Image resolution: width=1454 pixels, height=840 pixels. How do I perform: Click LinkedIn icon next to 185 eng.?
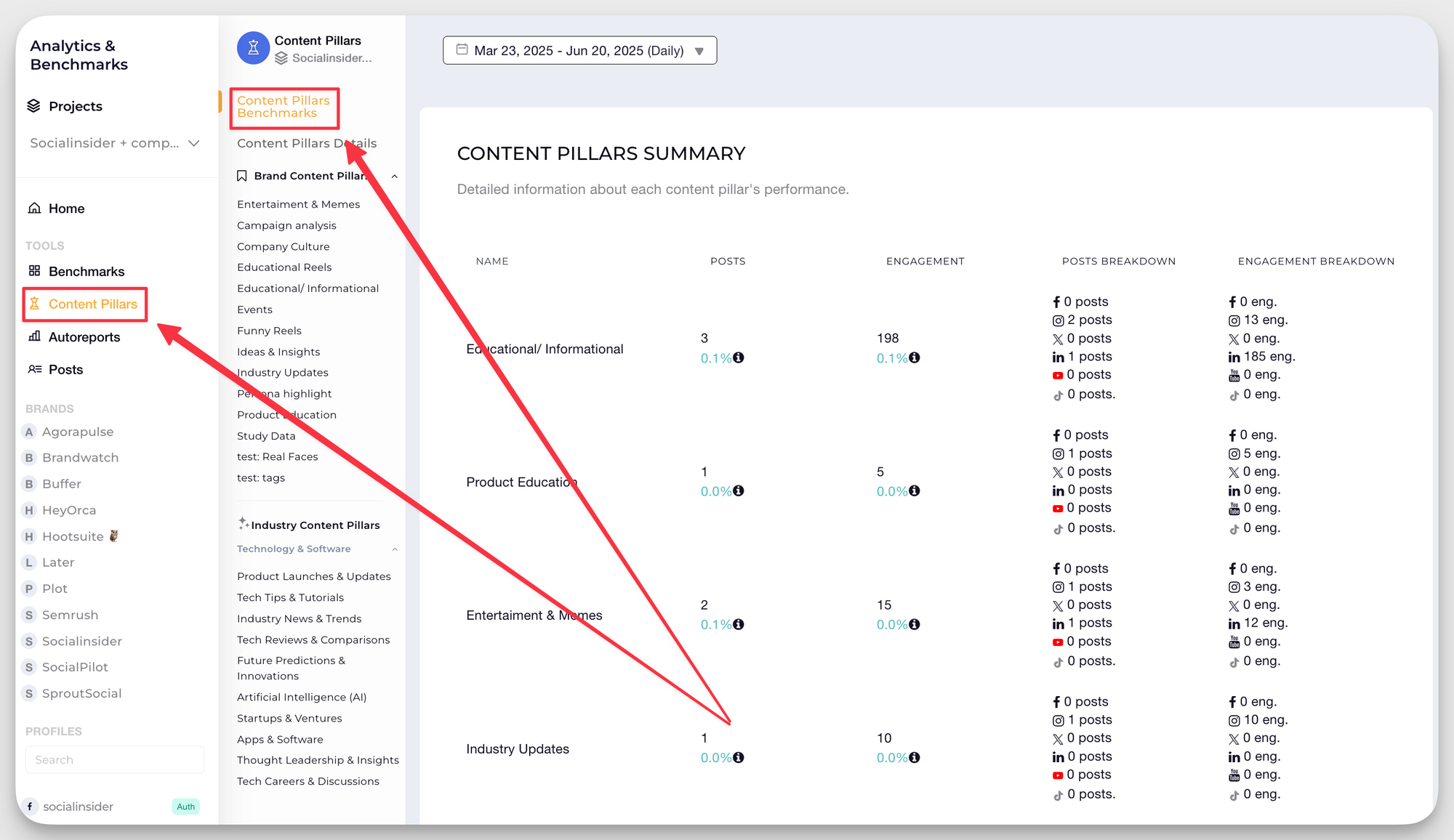pyautogui.click(x=1234, y=357)
